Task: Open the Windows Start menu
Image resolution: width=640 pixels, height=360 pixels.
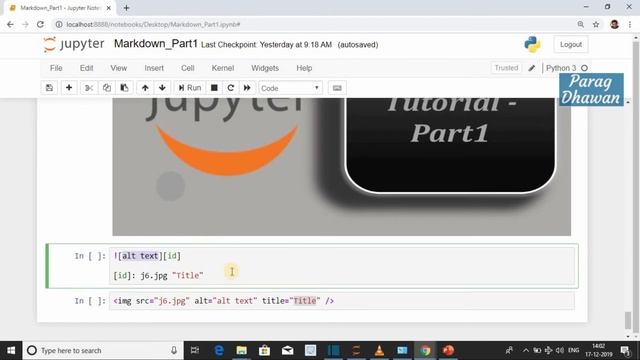Action: pyautogui.click(x=11, y=350)
